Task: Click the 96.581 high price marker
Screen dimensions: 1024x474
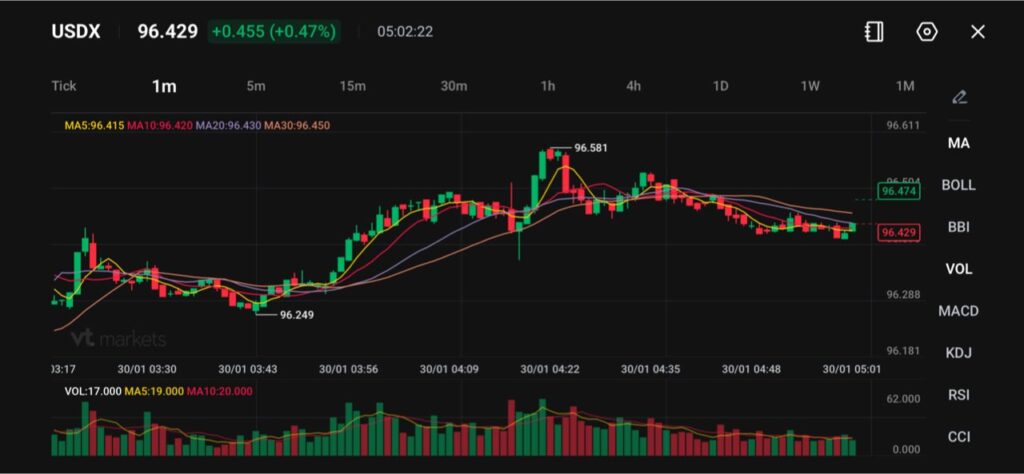Action: [x=590, y=148]
